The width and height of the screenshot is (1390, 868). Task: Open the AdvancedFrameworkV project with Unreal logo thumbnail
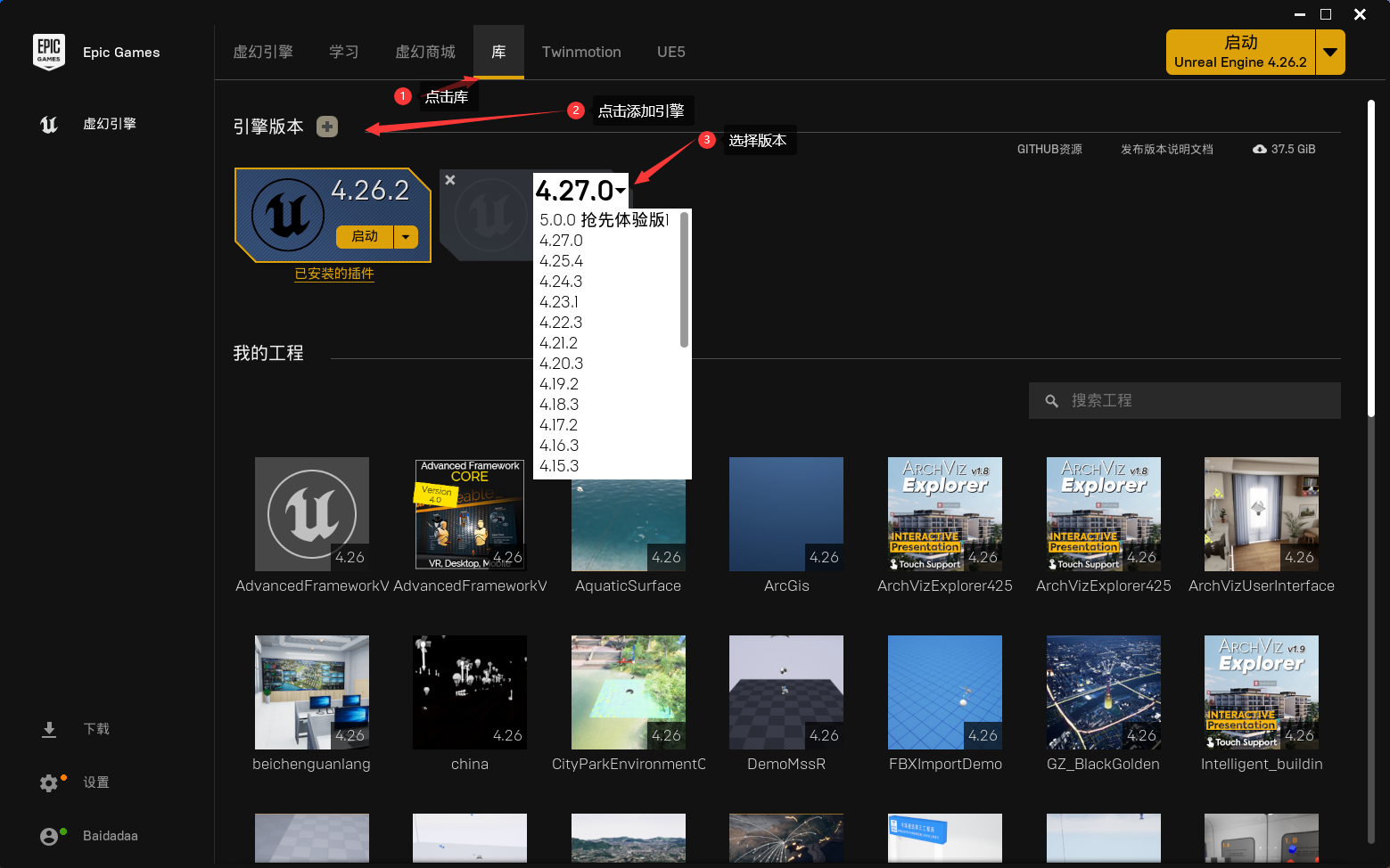click(x=312, y=514)
